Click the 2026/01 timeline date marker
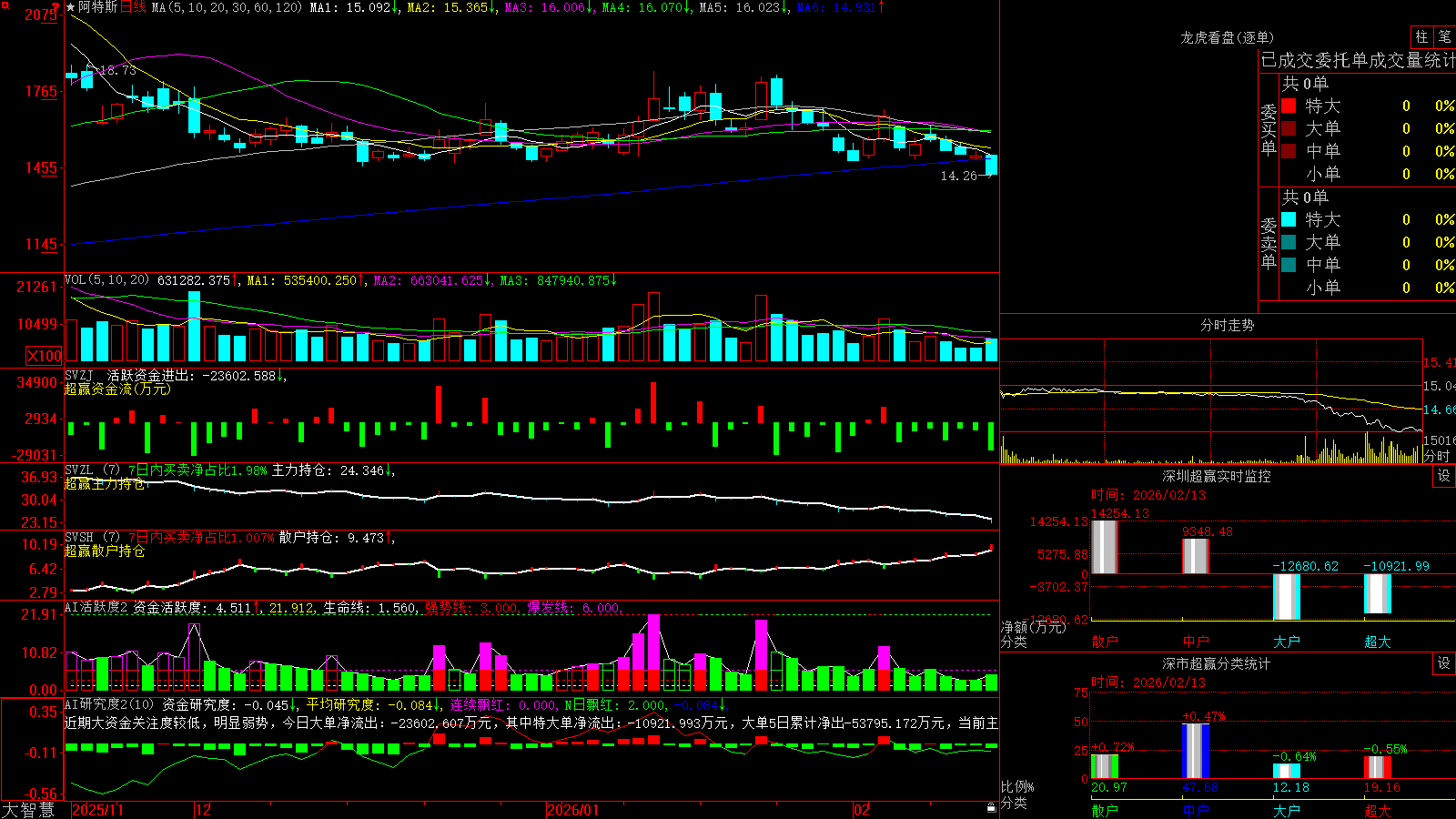This screenshot has height=819, width=1456. (x=573, y=810)
